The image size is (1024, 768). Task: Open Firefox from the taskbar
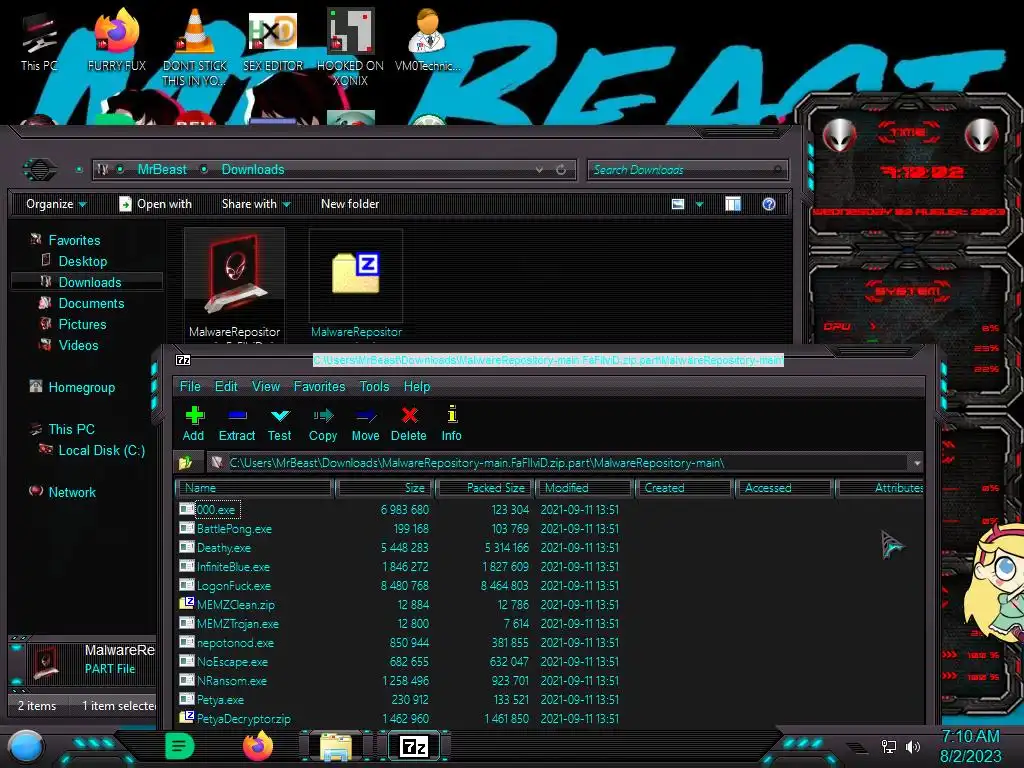tap(258, 746)
